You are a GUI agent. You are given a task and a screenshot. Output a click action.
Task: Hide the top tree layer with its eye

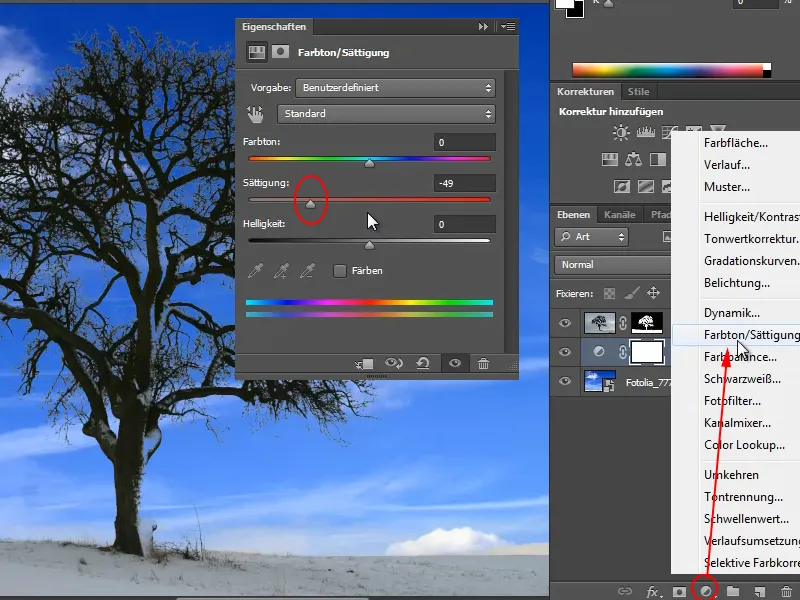pos(565,323)
